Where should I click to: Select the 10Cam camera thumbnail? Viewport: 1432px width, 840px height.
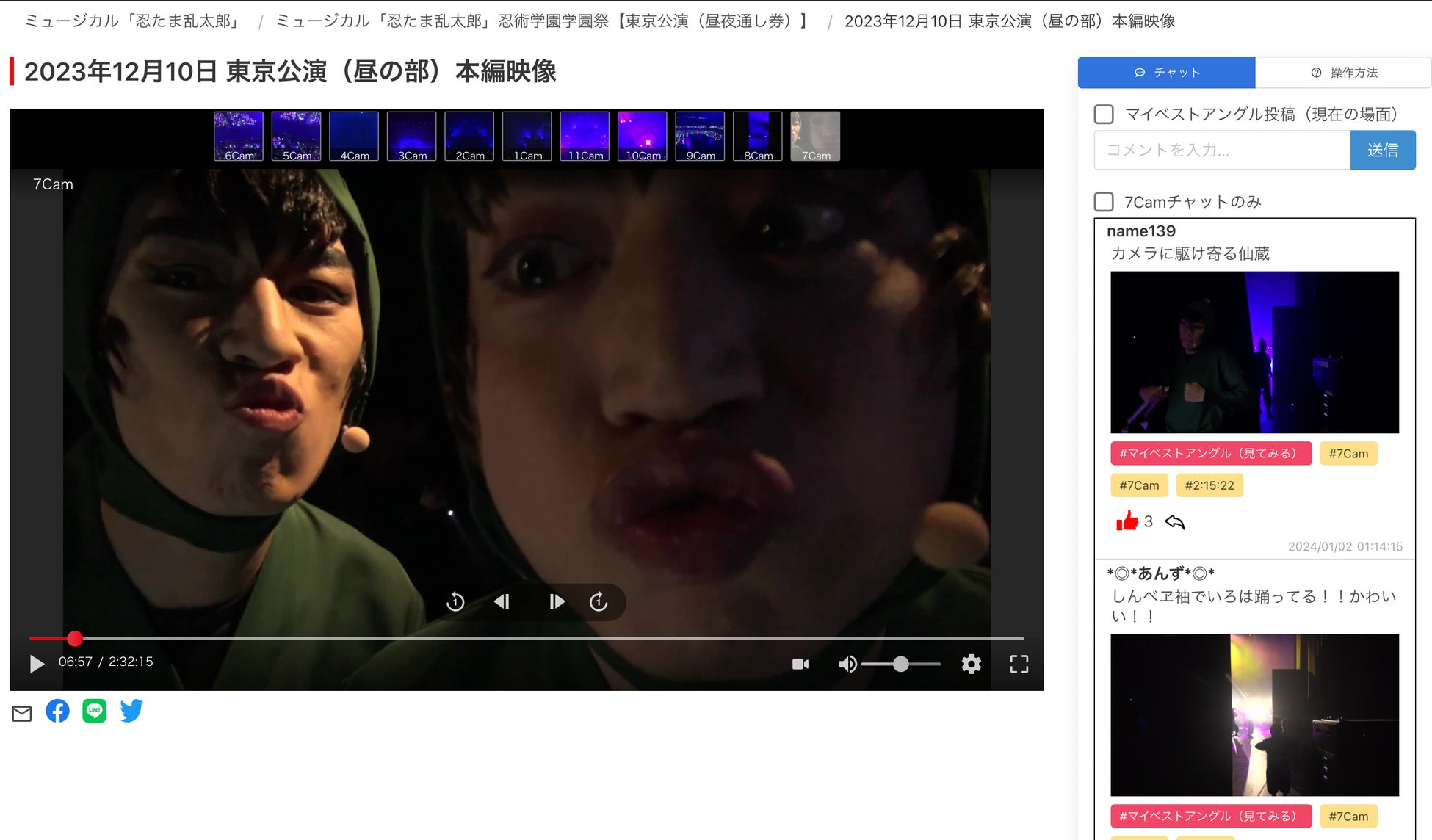click(x=643, y=137)
